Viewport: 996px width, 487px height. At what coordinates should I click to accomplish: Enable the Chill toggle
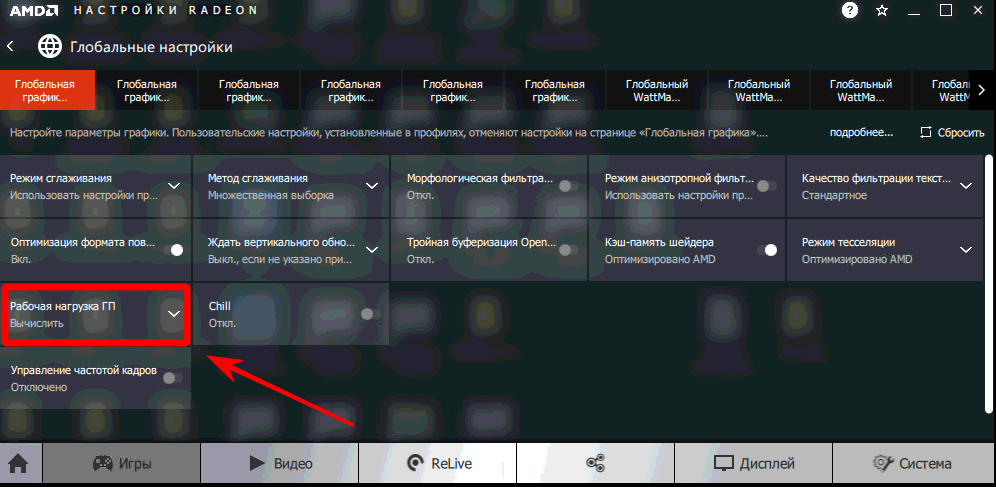[370, 314]
